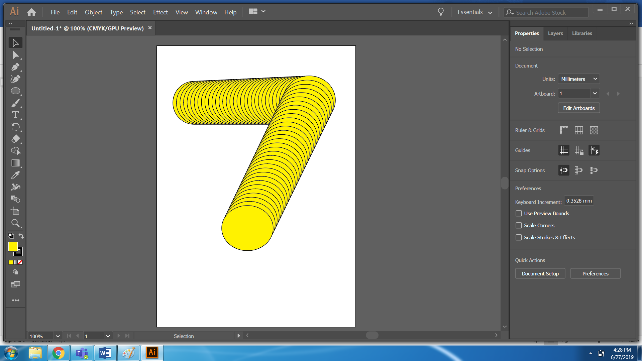Viewport: 642px width, 361px height.
Task: Select the Curvature tool
Action: [16, 79]
